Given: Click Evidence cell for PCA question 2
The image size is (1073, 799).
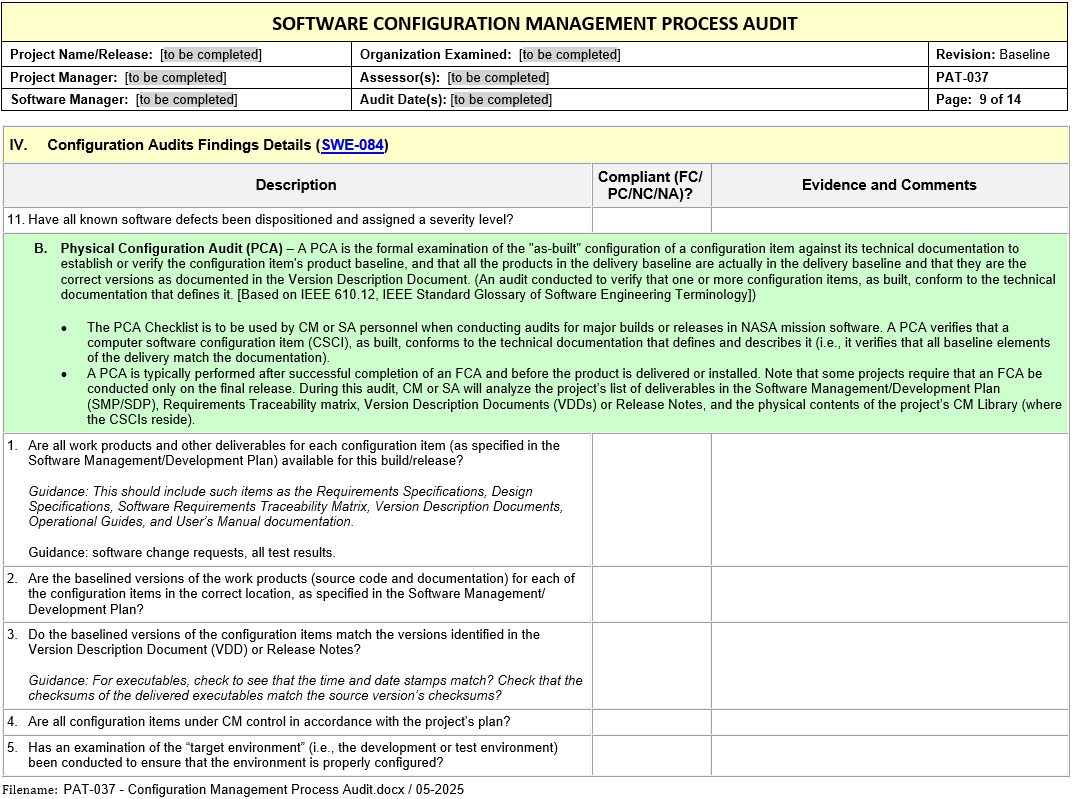Looking at the screenshot, I should pos(889,594).
